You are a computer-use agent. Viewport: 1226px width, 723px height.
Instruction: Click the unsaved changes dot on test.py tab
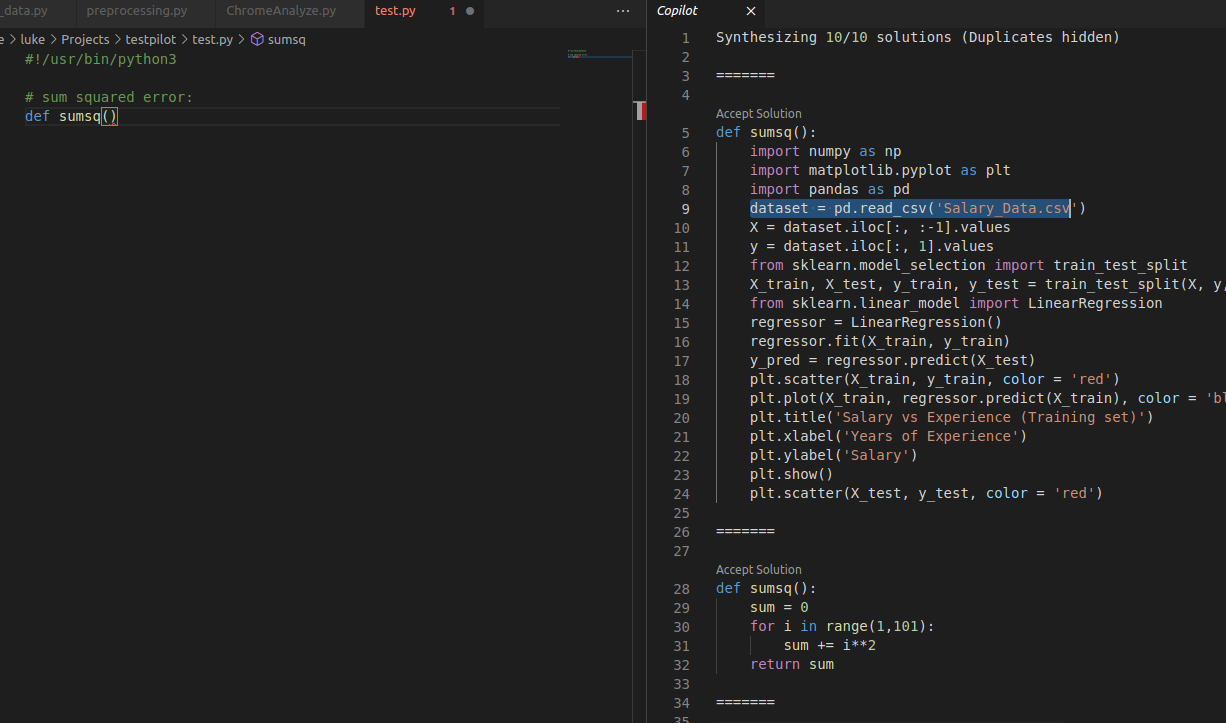(470, 11)
